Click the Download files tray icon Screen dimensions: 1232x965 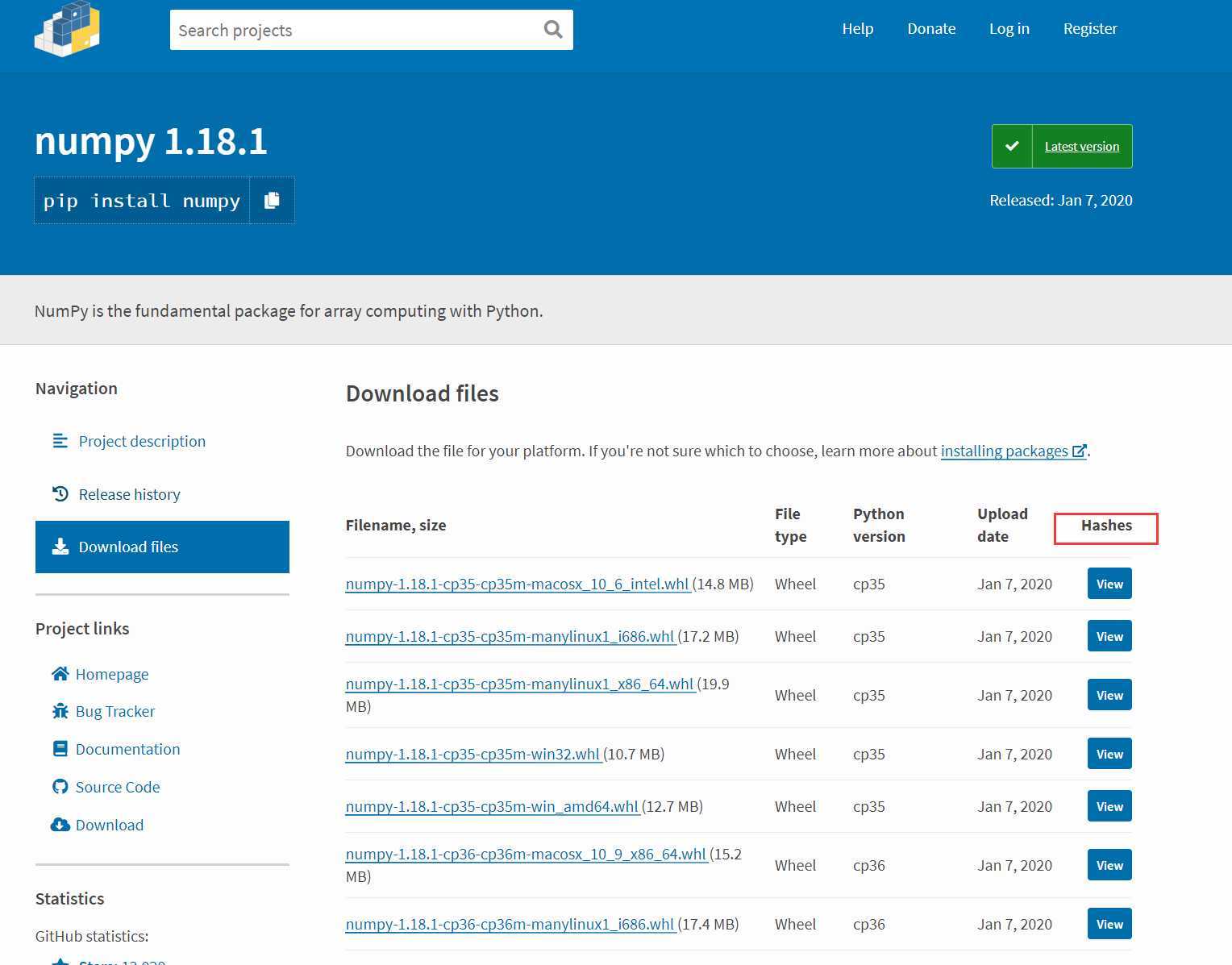tap(60, 547)
